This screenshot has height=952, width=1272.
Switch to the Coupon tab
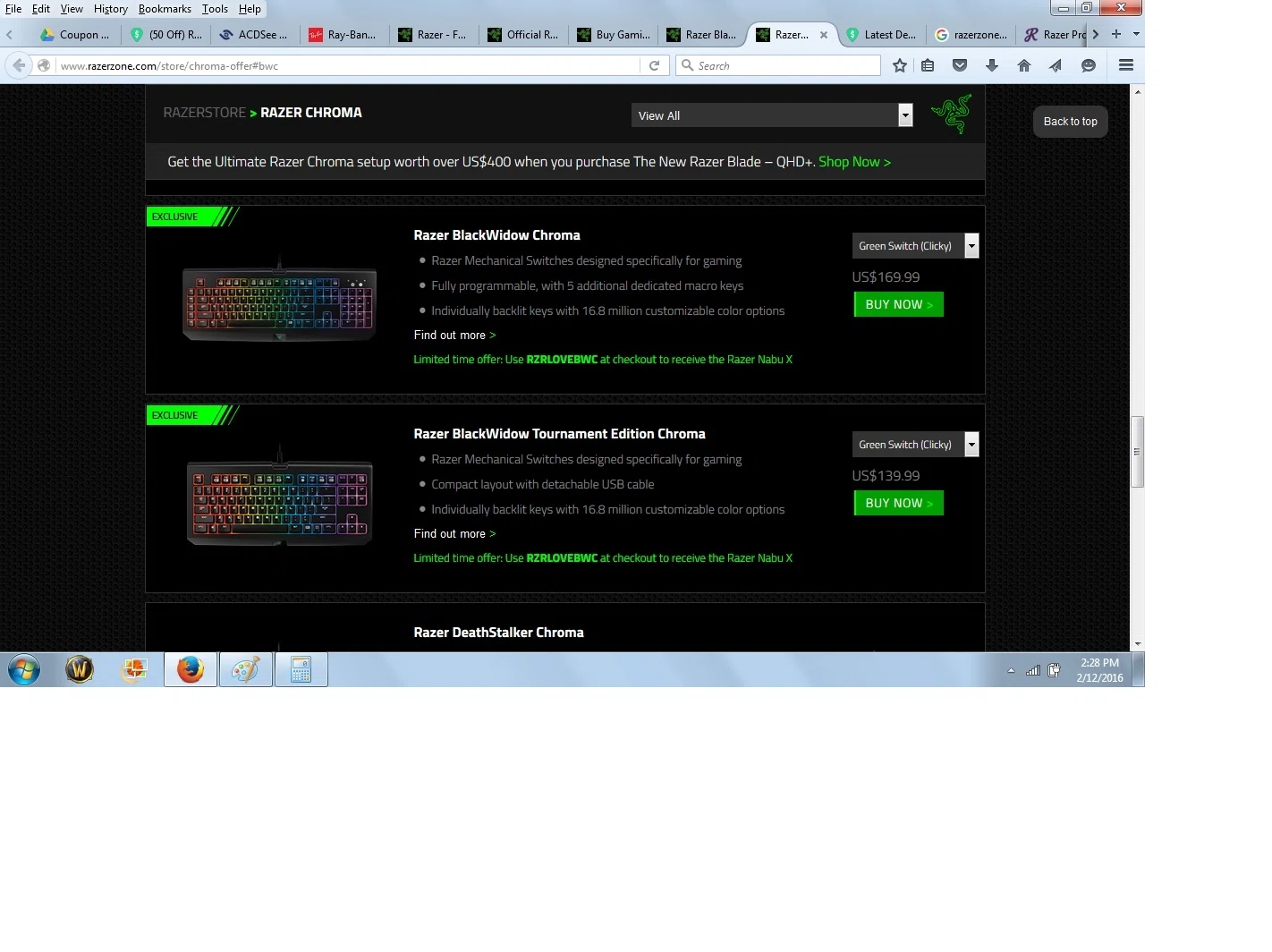coord(75,35)
